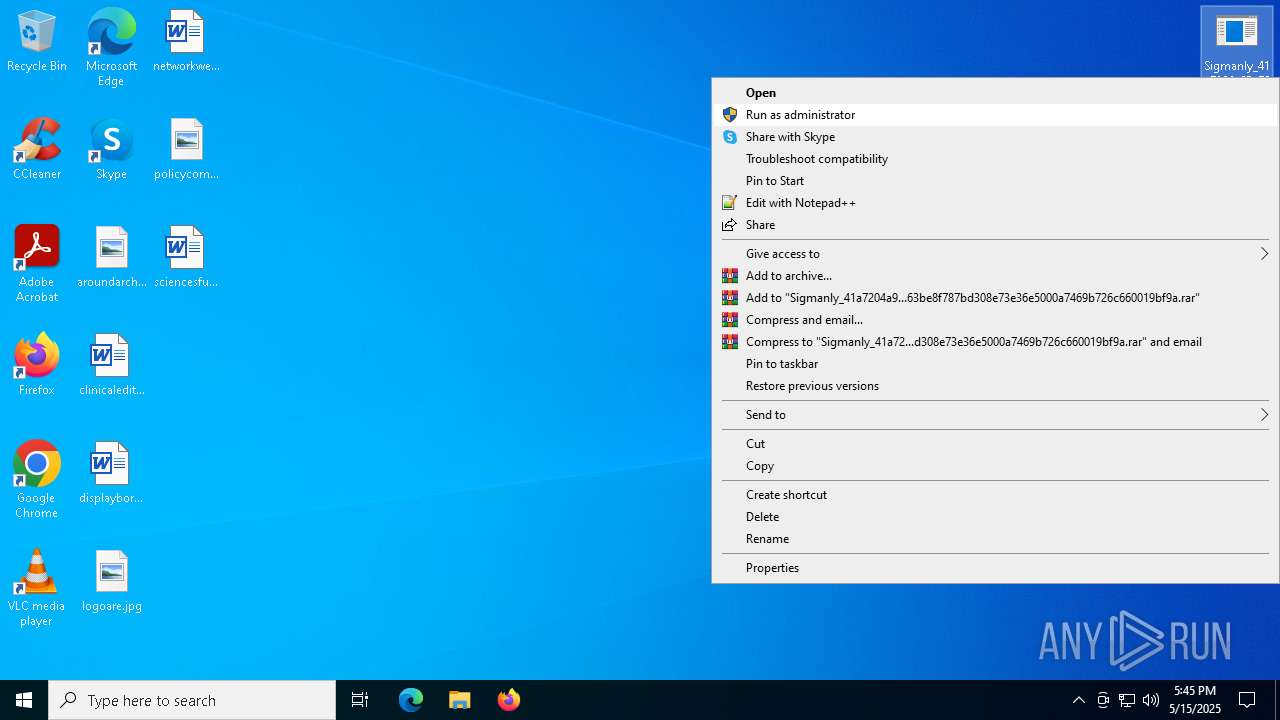
Task: Select the Firefox desktop shortcut
Action: coord(37,365)
